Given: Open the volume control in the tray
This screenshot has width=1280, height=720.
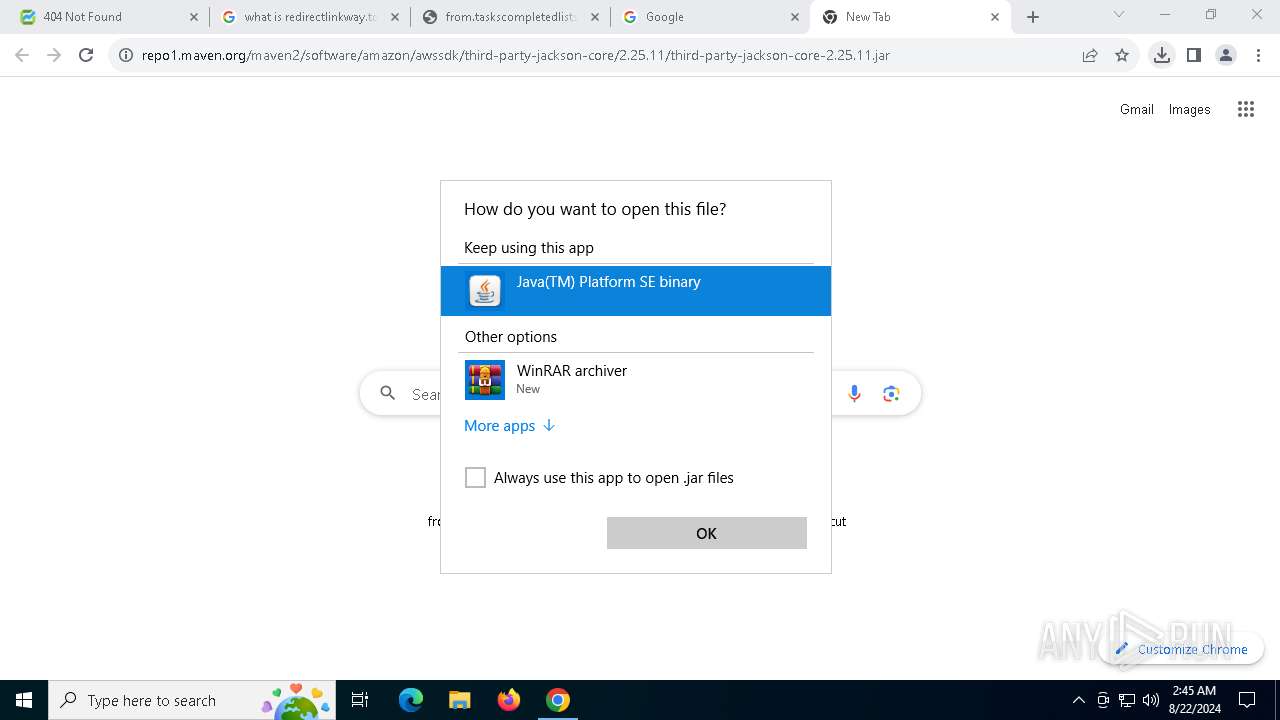Looking at the screenshot, I should pos(1151,700).
